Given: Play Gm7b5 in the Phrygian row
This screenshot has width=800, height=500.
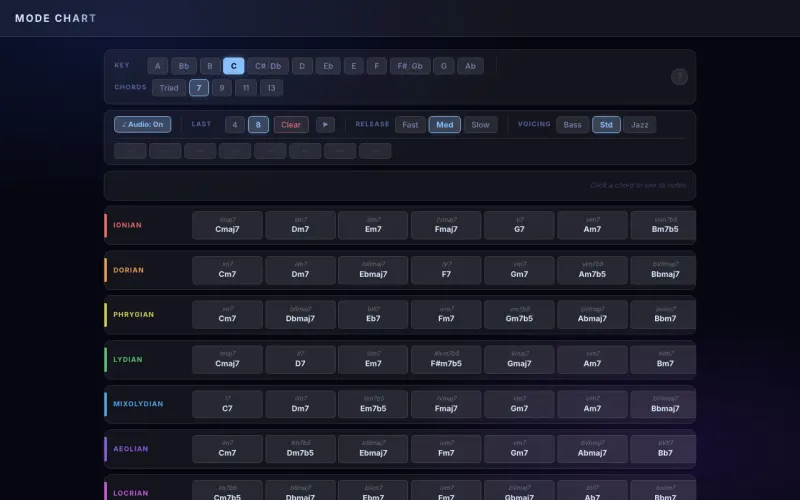Looking at the screenshot, I should [519, 314].
